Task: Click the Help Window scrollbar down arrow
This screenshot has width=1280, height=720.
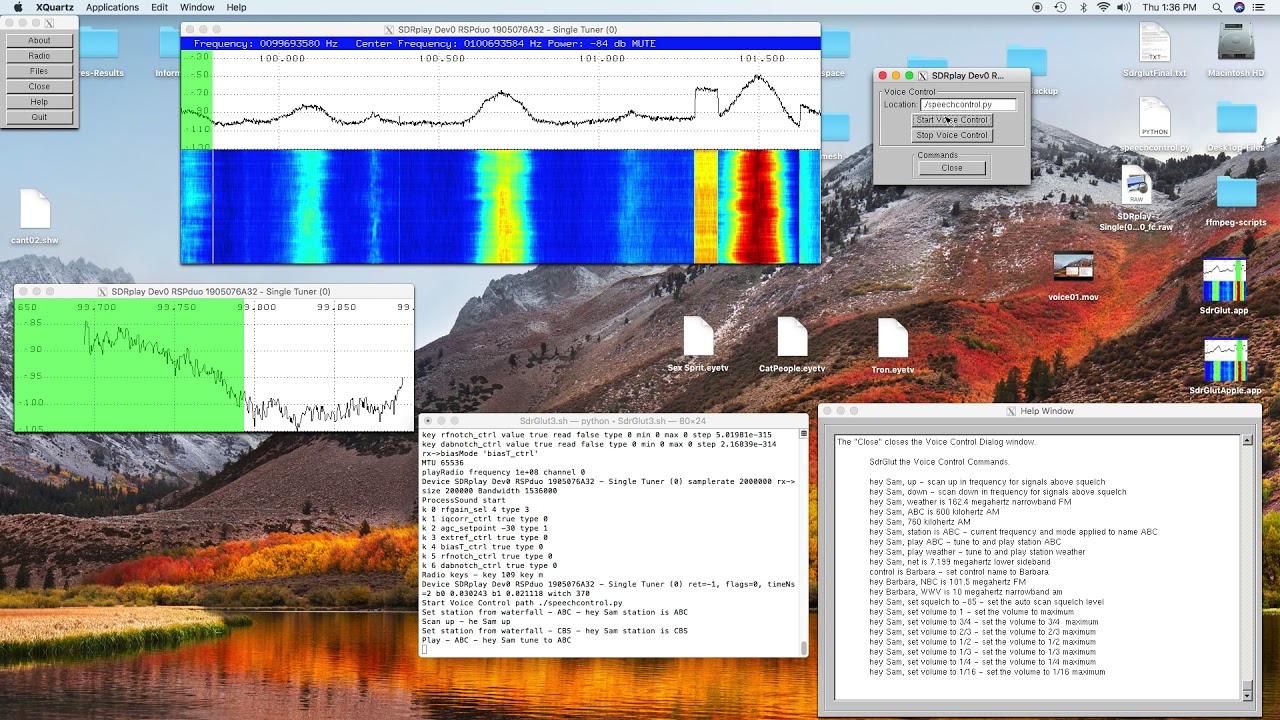Action: [1247, 694]
